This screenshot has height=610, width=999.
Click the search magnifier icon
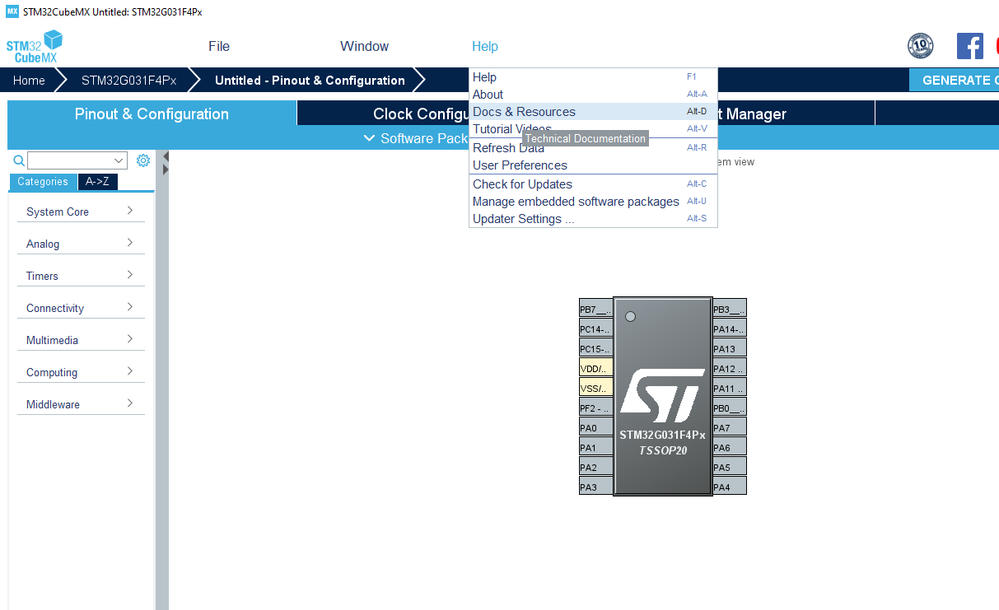point(19,161)
